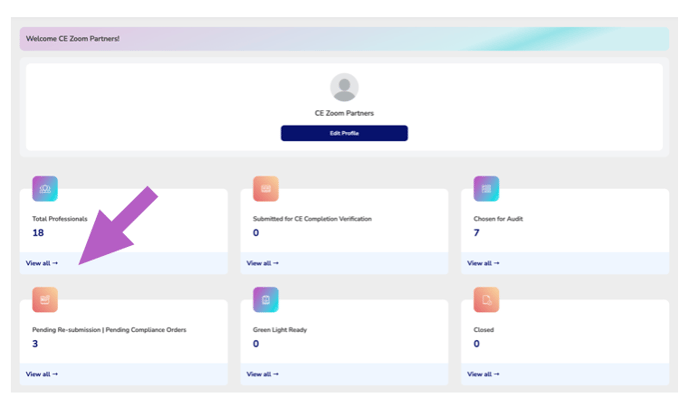Click the Total Professionals label
Screen dimensions: 688x407
(60, 219)
